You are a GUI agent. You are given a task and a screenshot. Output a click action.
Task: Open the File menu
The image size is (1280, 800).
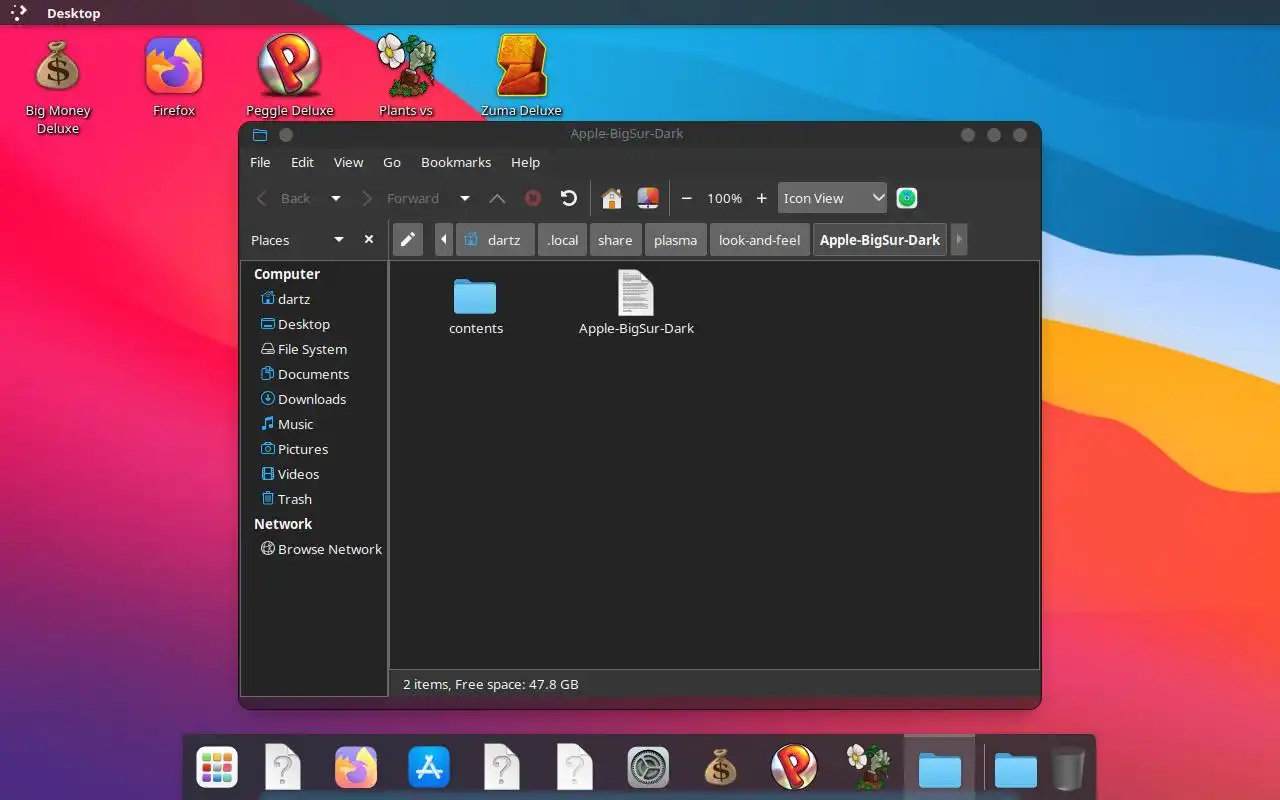(x=260, y=162)
